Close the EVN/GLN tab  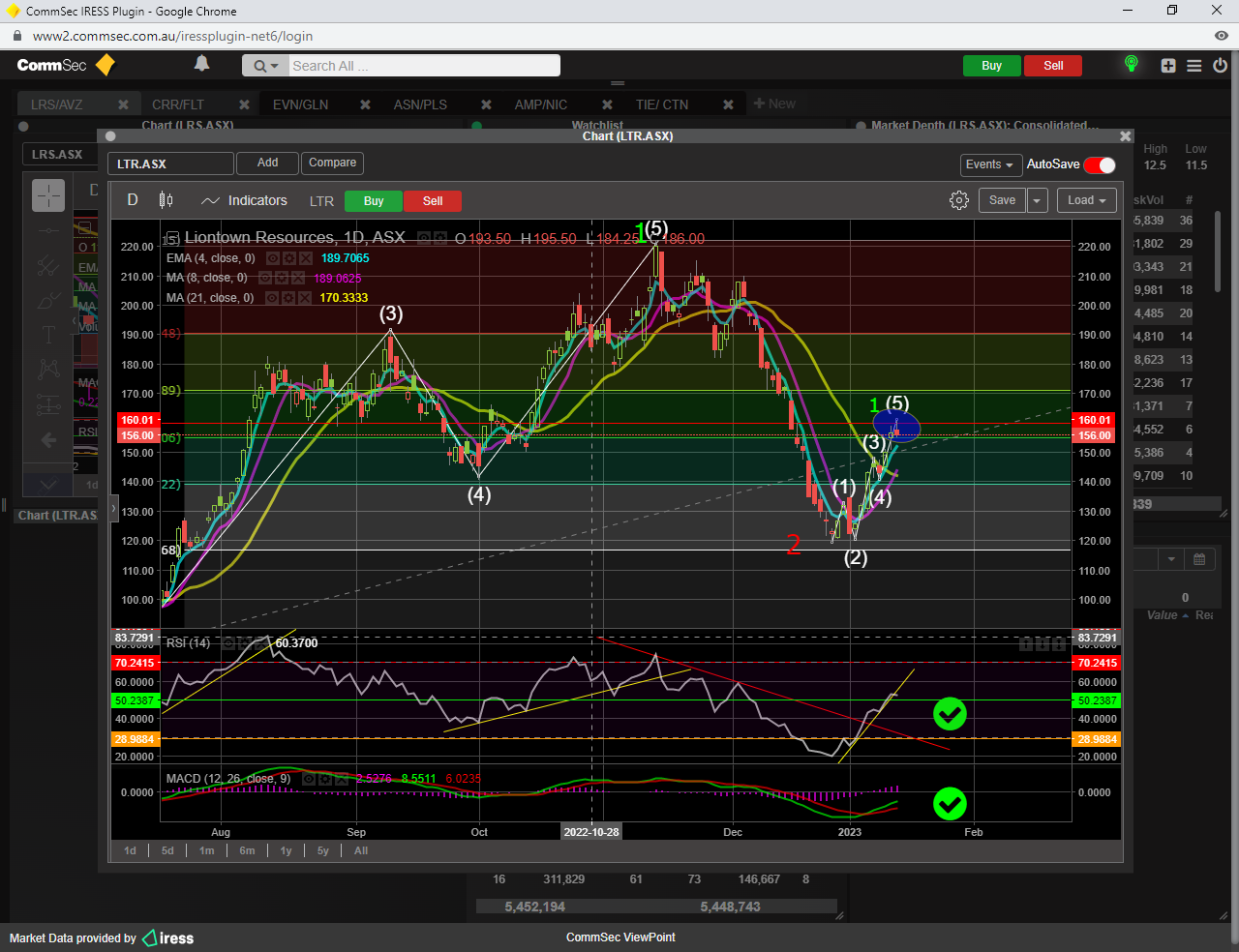(x=365, y=104)
